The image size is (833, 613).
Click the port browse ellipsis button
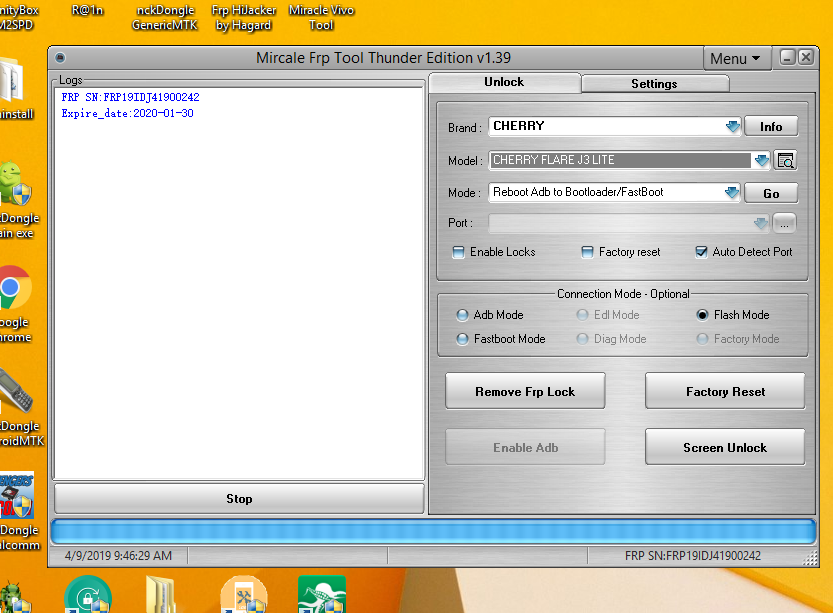[784, 223]
